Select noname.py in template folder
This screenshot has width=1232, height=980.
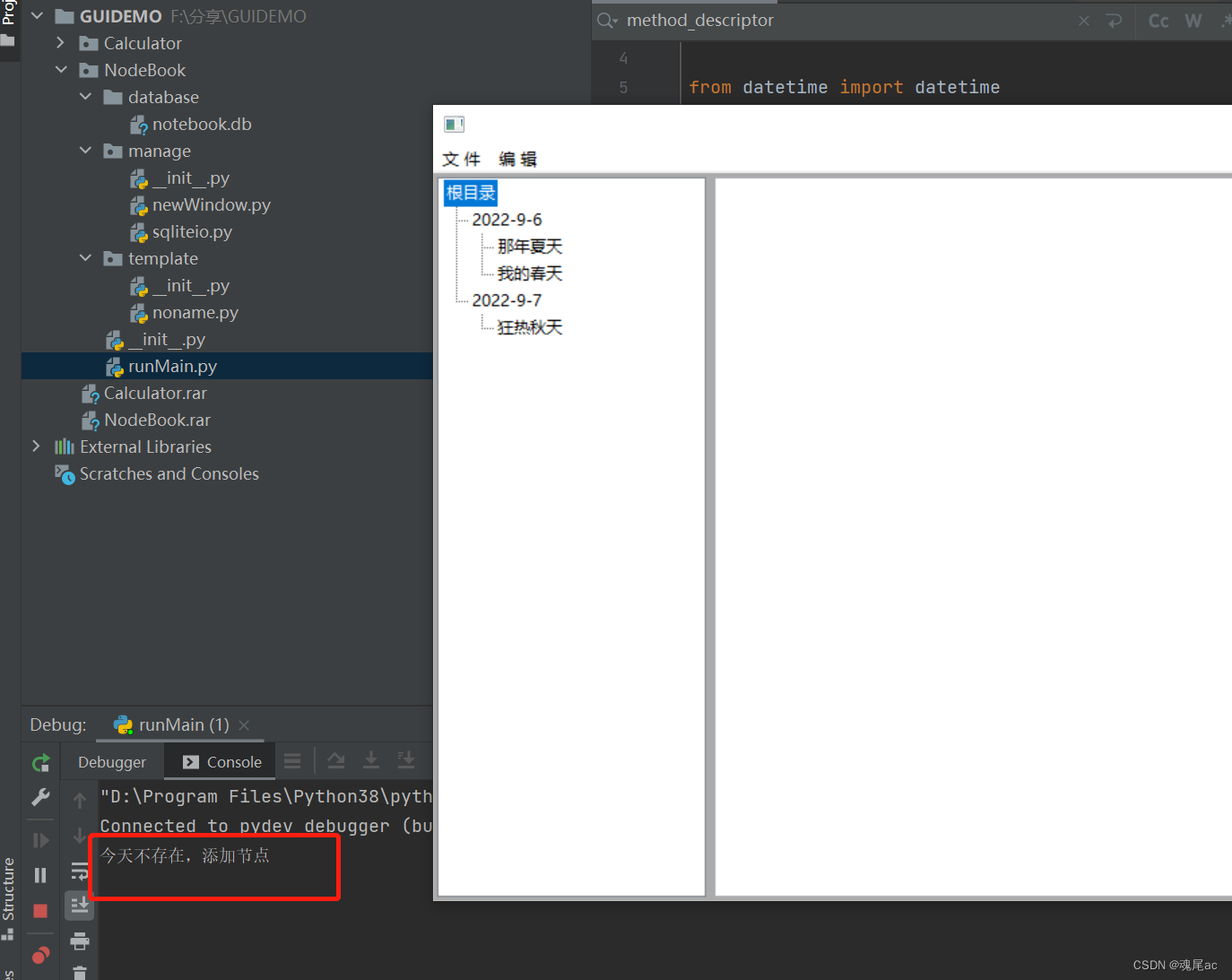[184, 312]
